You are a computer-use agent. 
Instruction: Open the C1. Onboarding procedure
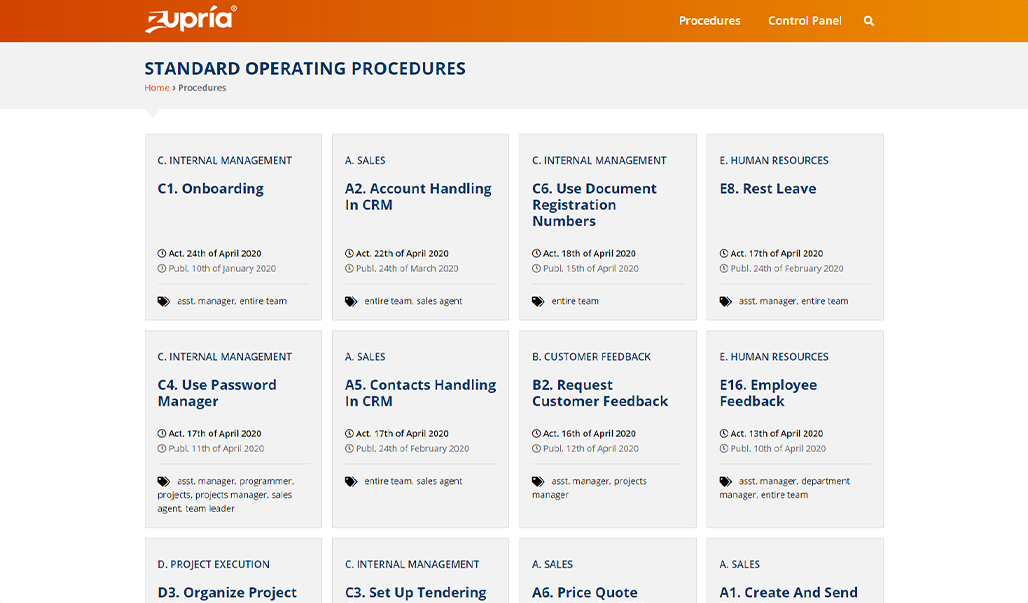click(211, 189)
